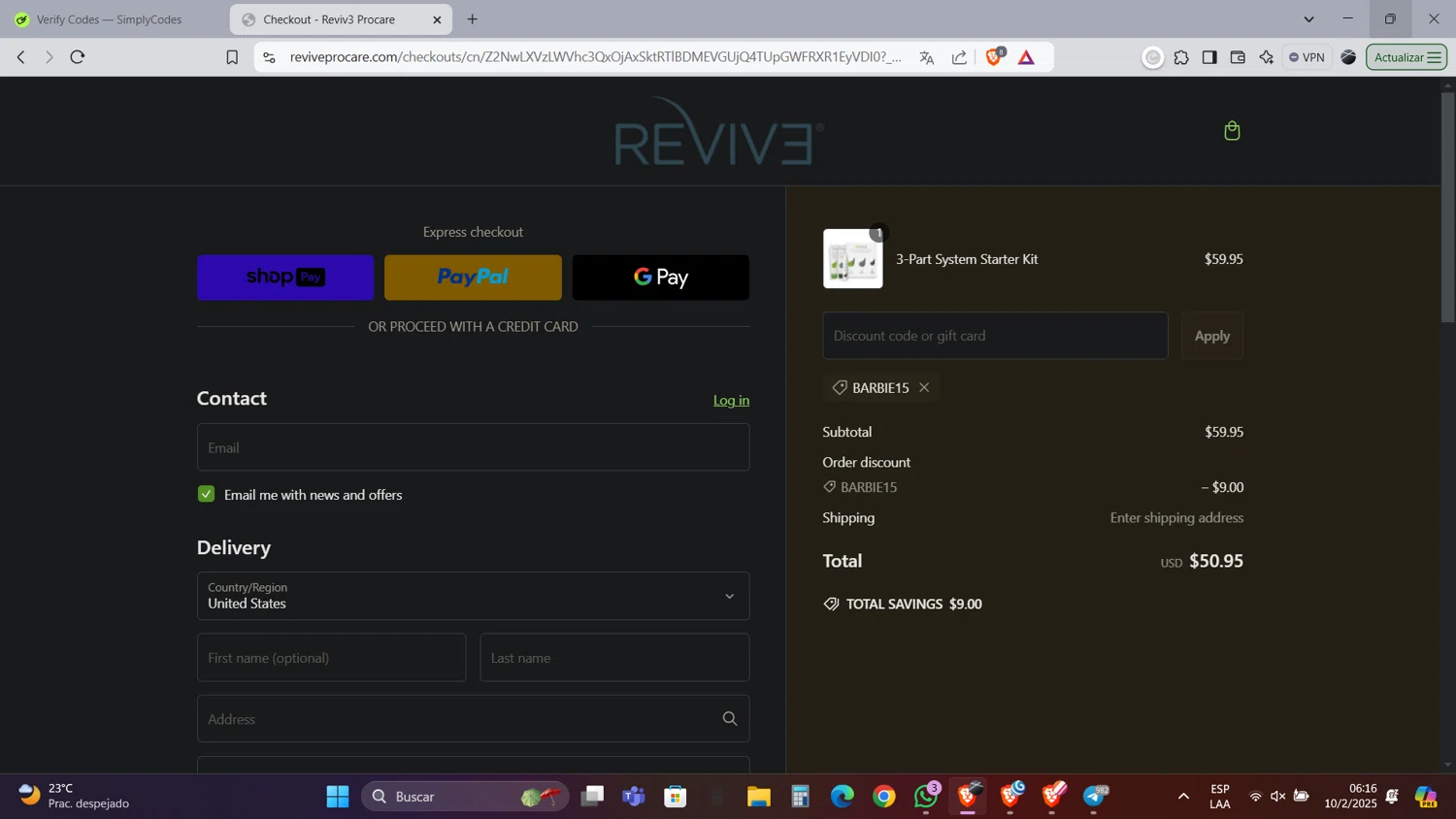
Task: Open the weather widget showing 23°C
Action: coord(74,797)
